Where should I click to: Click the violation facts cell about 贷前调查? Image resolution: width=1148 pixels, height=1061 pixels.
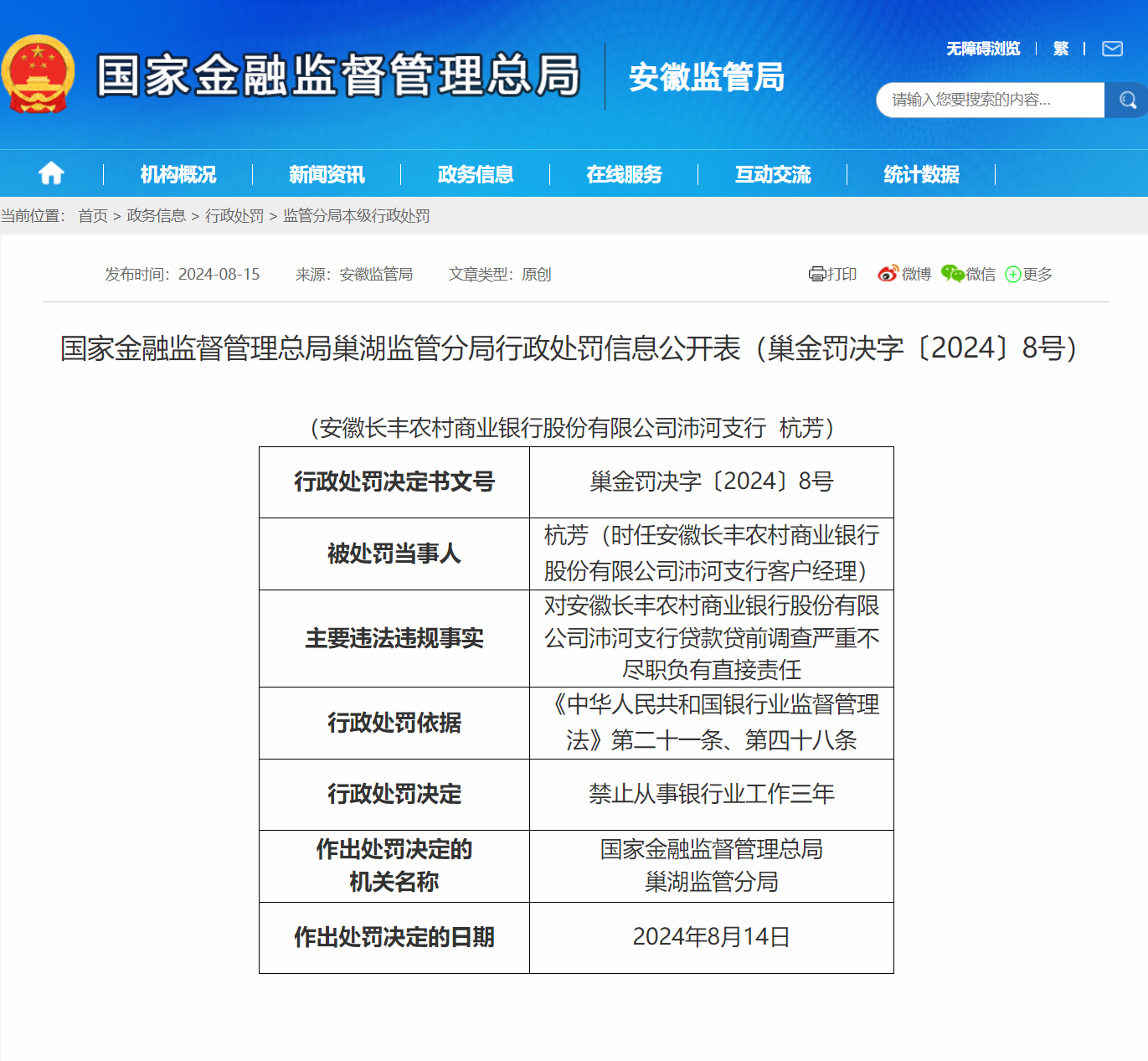click(712, 638)
